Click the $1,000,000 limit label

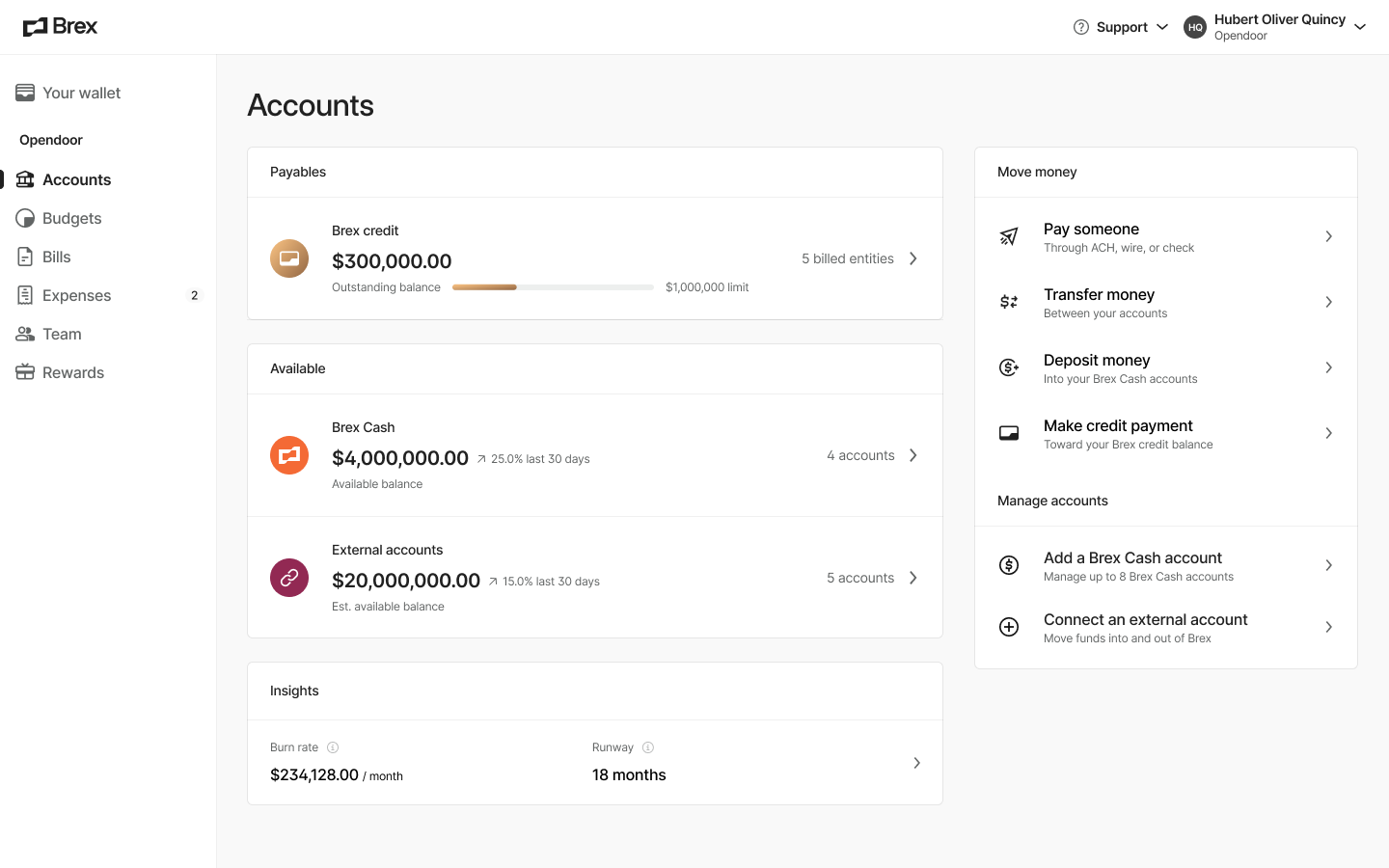point(707,287)
